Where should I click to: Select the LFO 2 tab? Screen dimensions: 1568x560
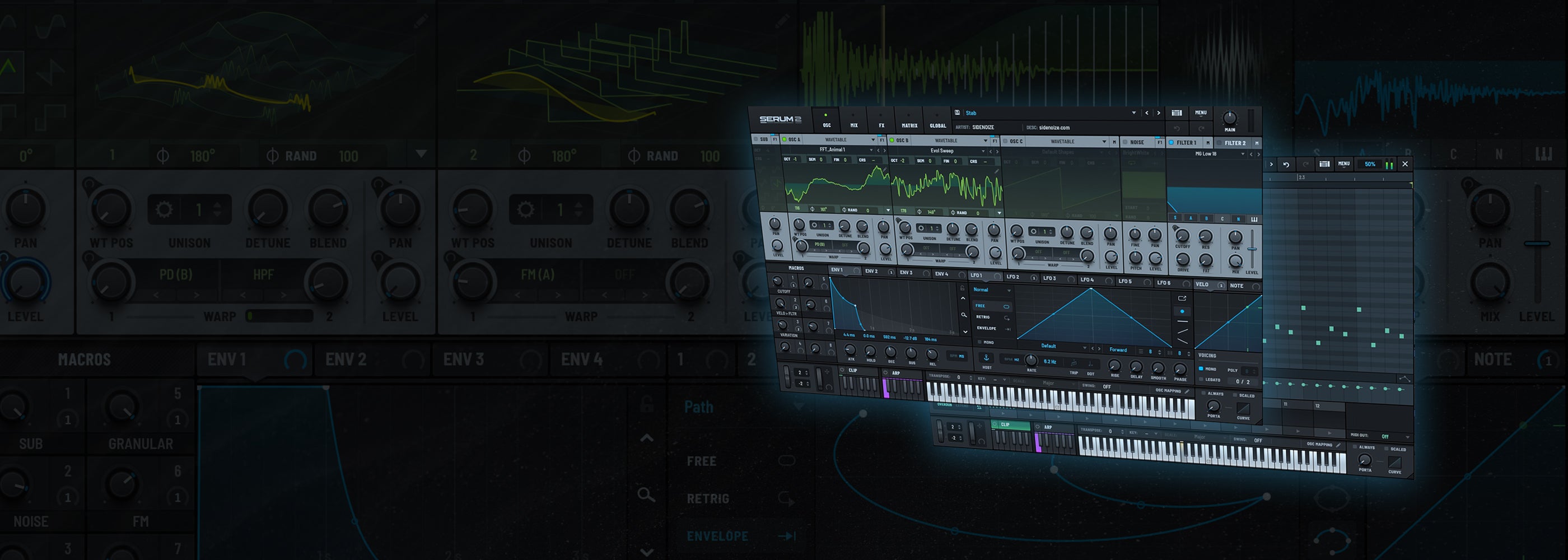point(1013,277)
